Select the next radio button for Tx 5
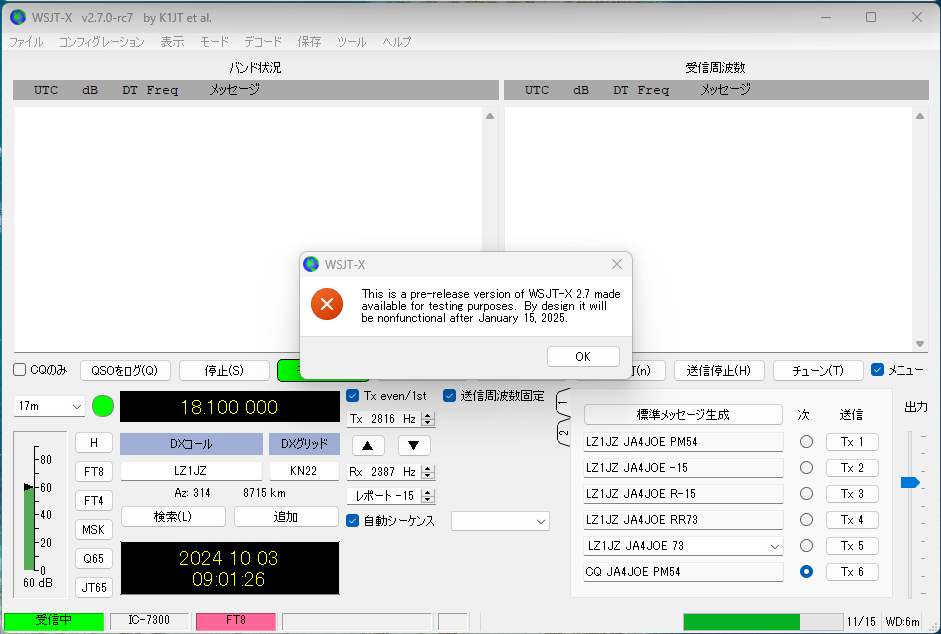Image resolution: width=941 pixels, height=634 pixels. [806, 545]
